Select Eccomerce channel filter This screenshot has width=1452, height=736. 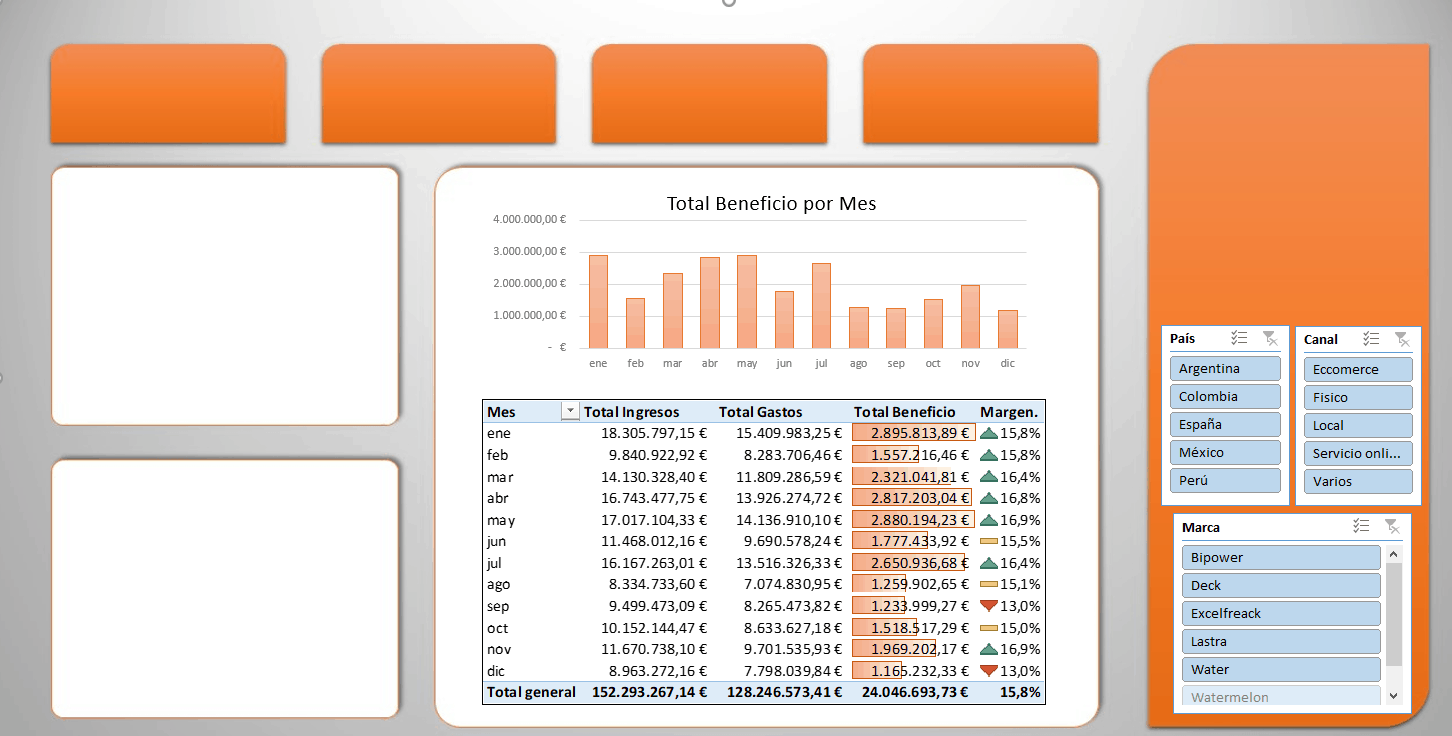[1358, 369]
